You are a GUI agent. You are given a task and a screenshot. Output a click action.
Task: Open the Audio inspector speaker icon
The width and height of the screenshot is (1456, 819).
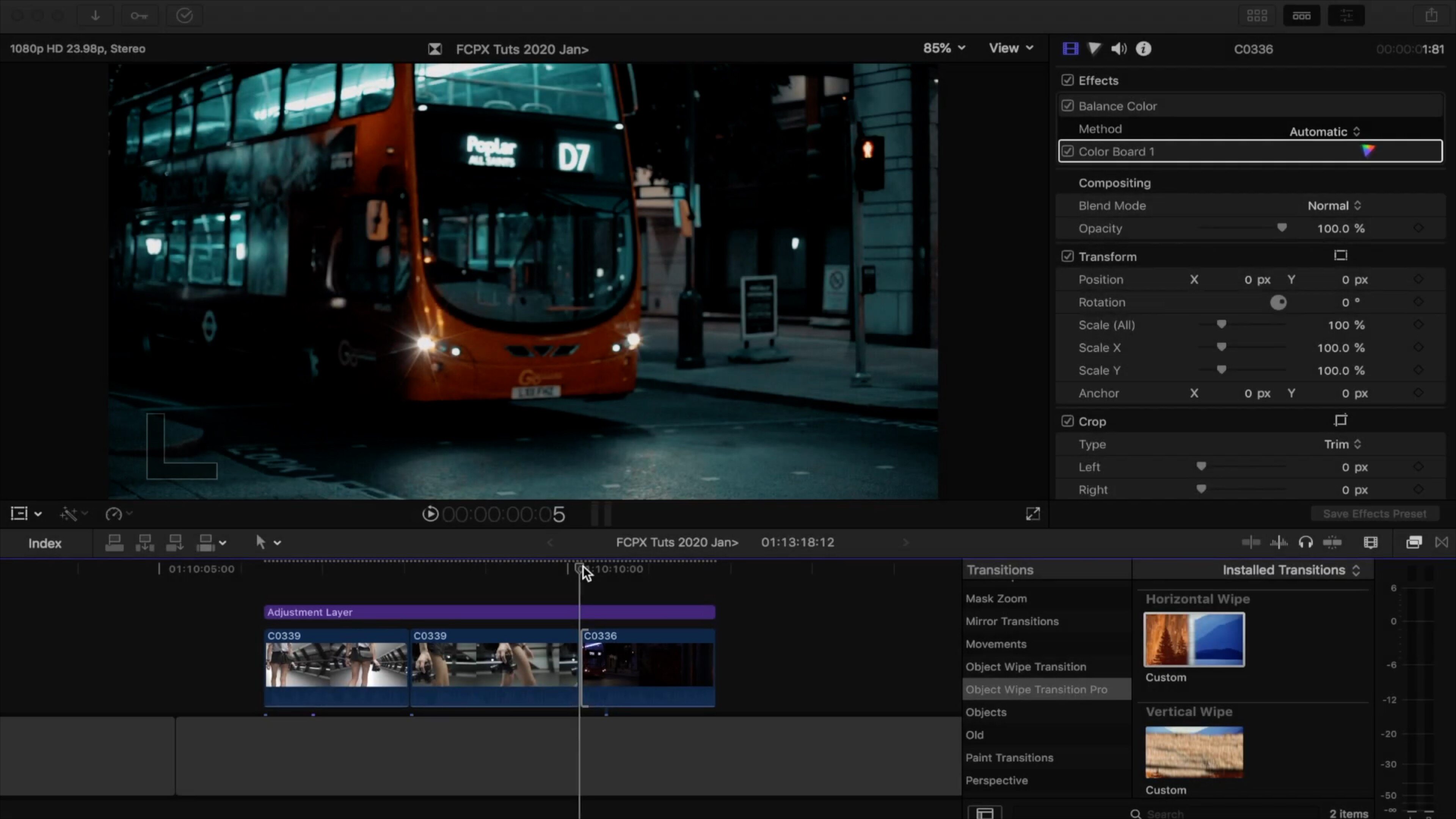click(1119, 49)
